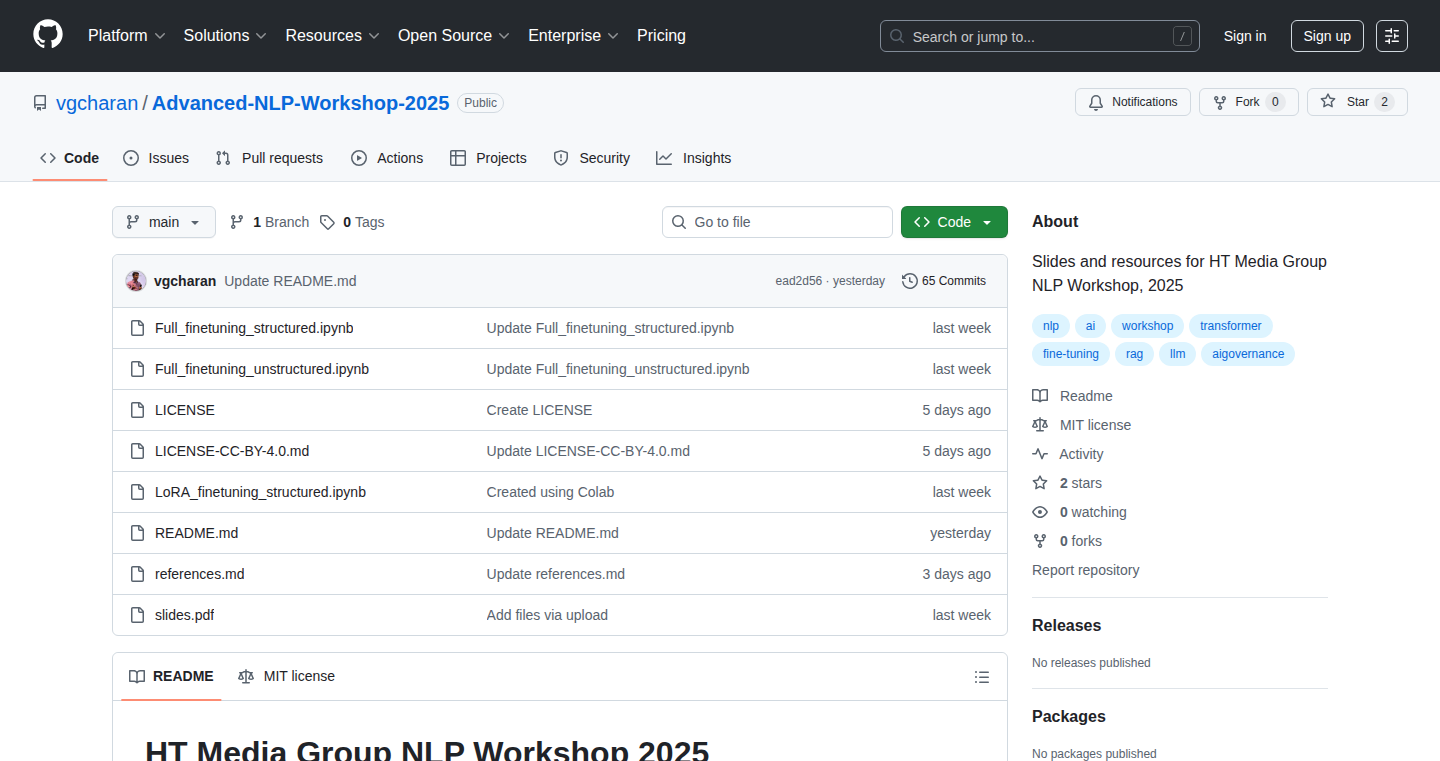Image resolution: width=1440 pixels, height=761 pixels.
Task: Open the Pull requests tab
Action: point(269,158)
